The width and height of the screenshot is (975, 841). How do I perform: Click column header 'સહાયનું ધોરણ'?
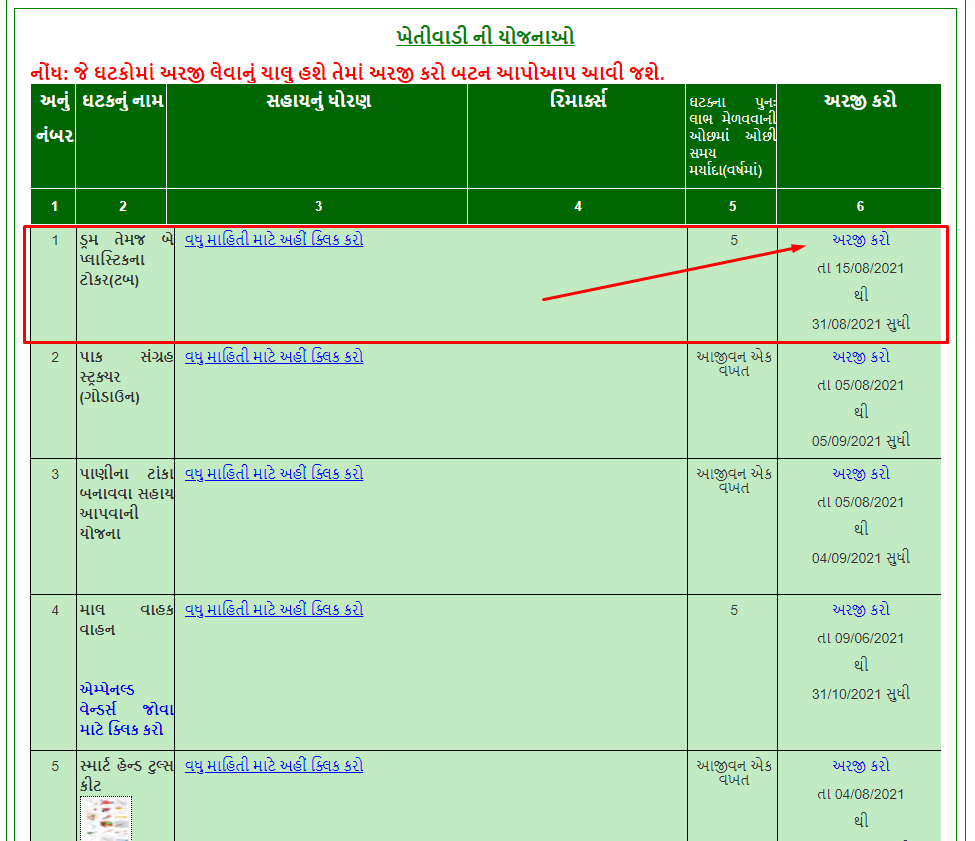(x=318, y=101)
